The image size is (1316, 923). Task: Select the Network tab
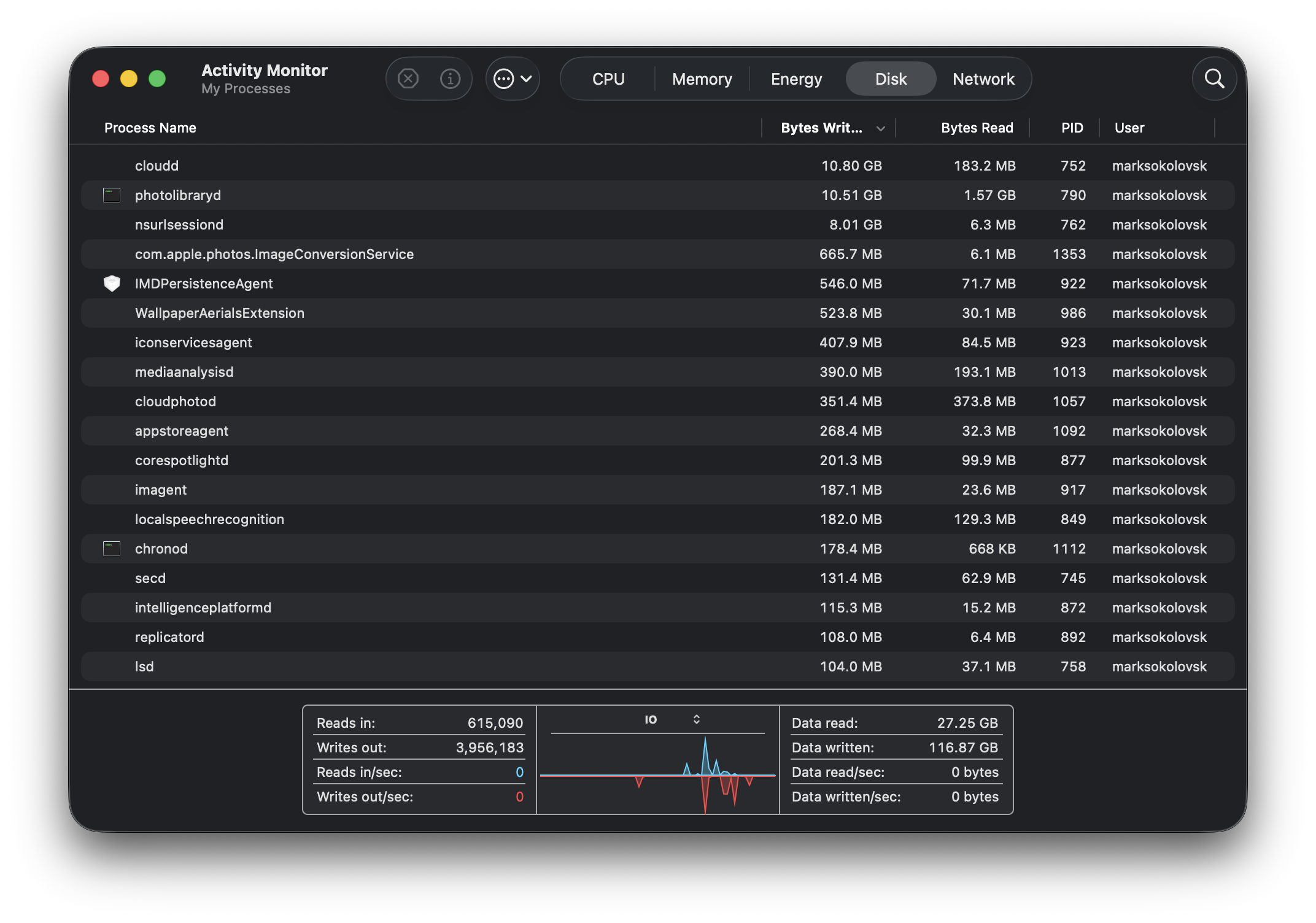pos(983,79)
